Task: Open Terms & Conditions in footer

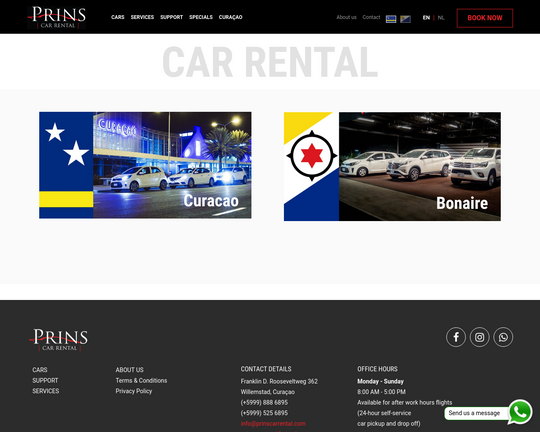Action: click(x=141, y=380)
